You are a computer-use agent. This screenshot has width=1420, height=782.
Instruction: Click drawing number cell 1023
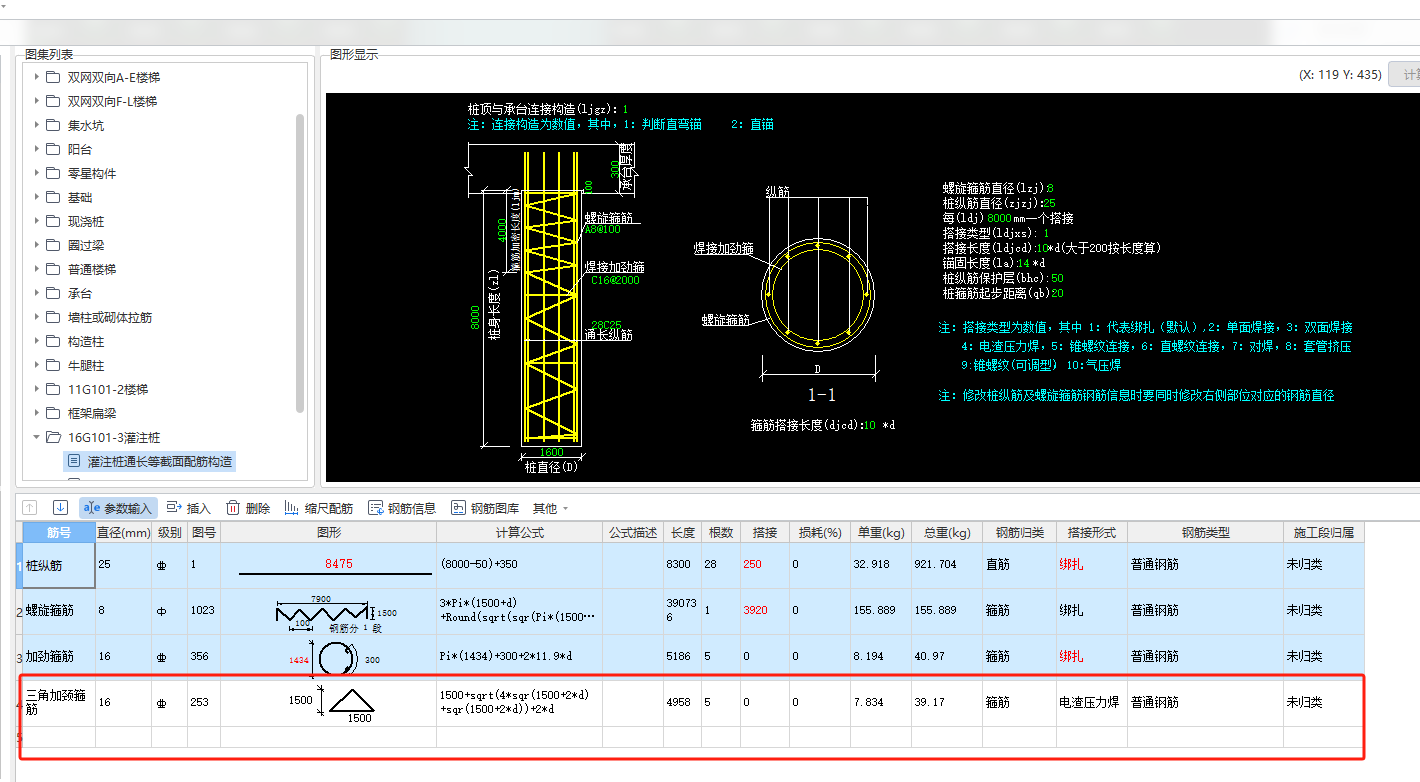[204, 610]
